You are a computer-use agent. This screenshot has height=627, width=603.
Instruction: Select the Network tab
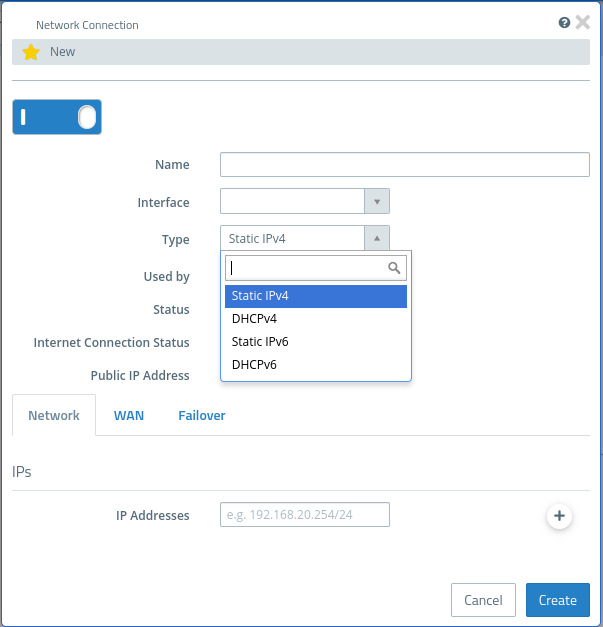(54, 415)
